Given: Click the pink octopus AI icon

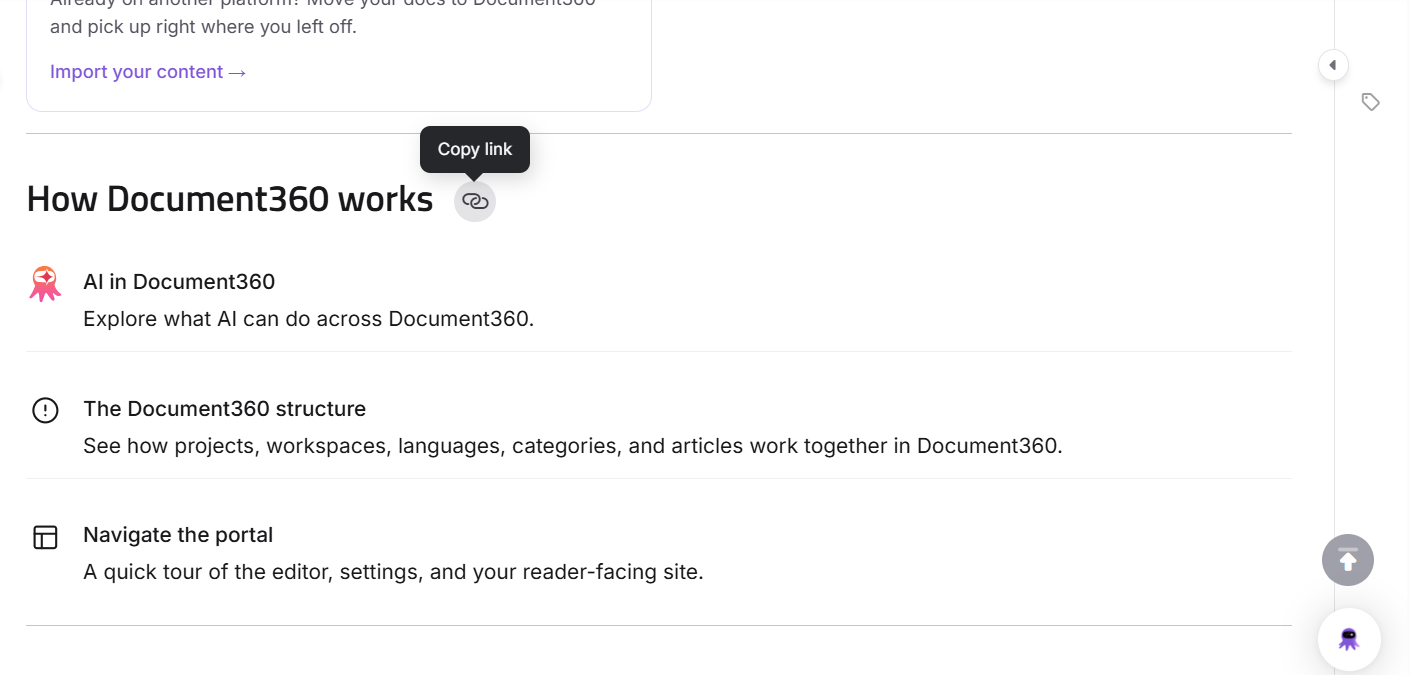Looking at the screenshot, I should (45, 284).
